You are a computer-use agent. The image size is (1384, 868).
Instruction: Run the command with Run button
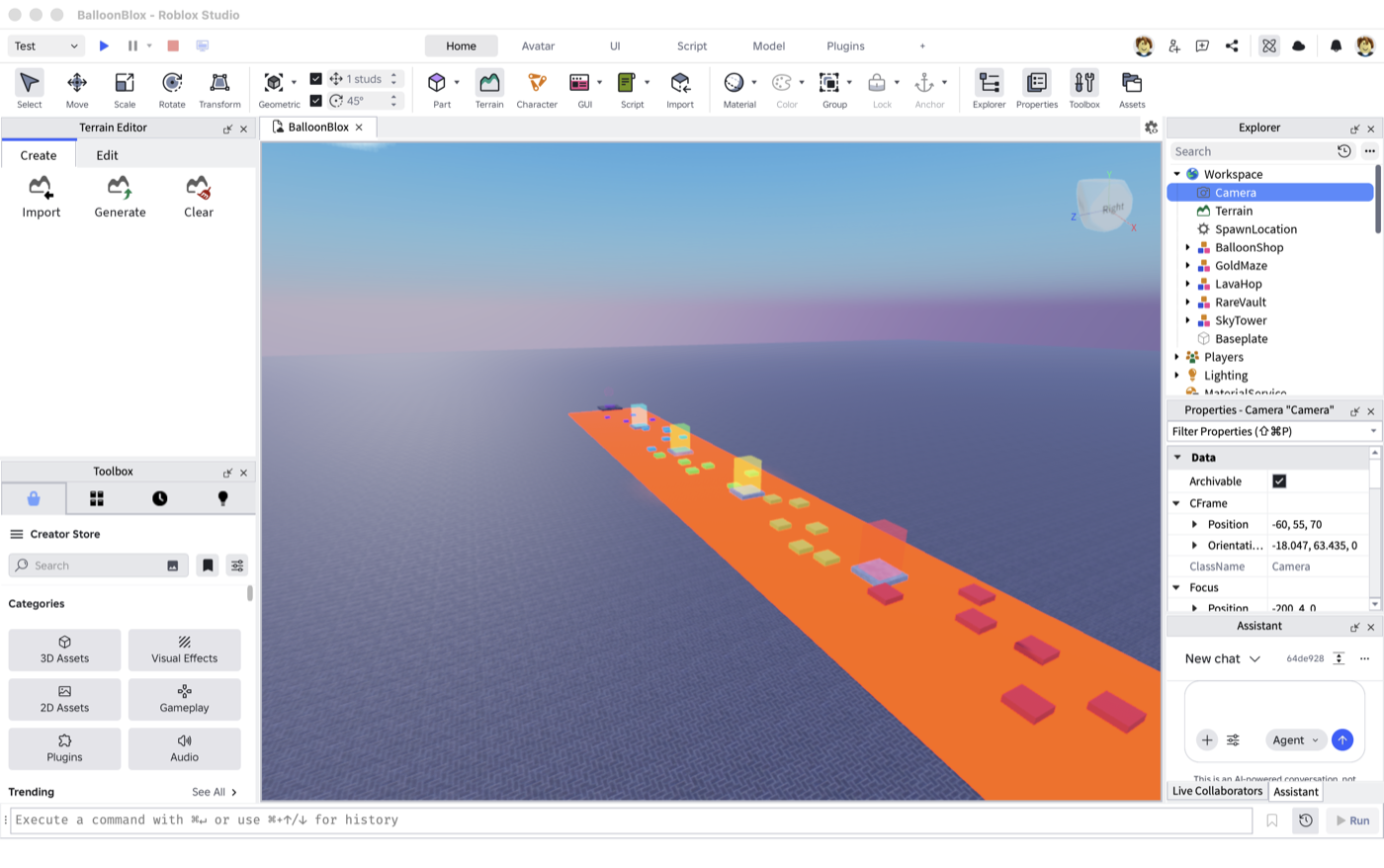[1352, 821]
